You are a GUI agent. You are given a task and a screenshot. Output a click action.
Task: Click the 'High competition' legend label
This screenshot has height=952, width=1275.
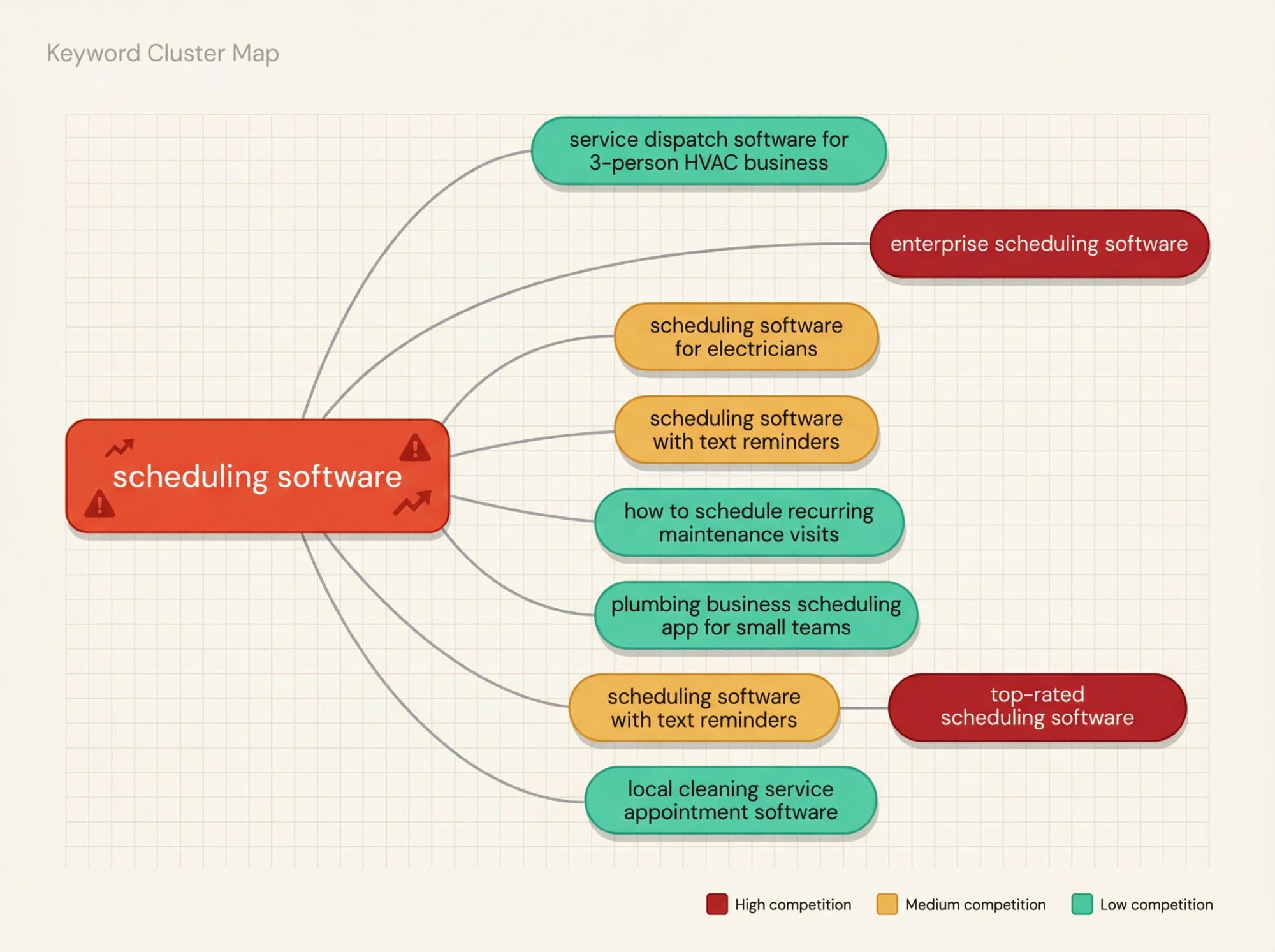793,904
